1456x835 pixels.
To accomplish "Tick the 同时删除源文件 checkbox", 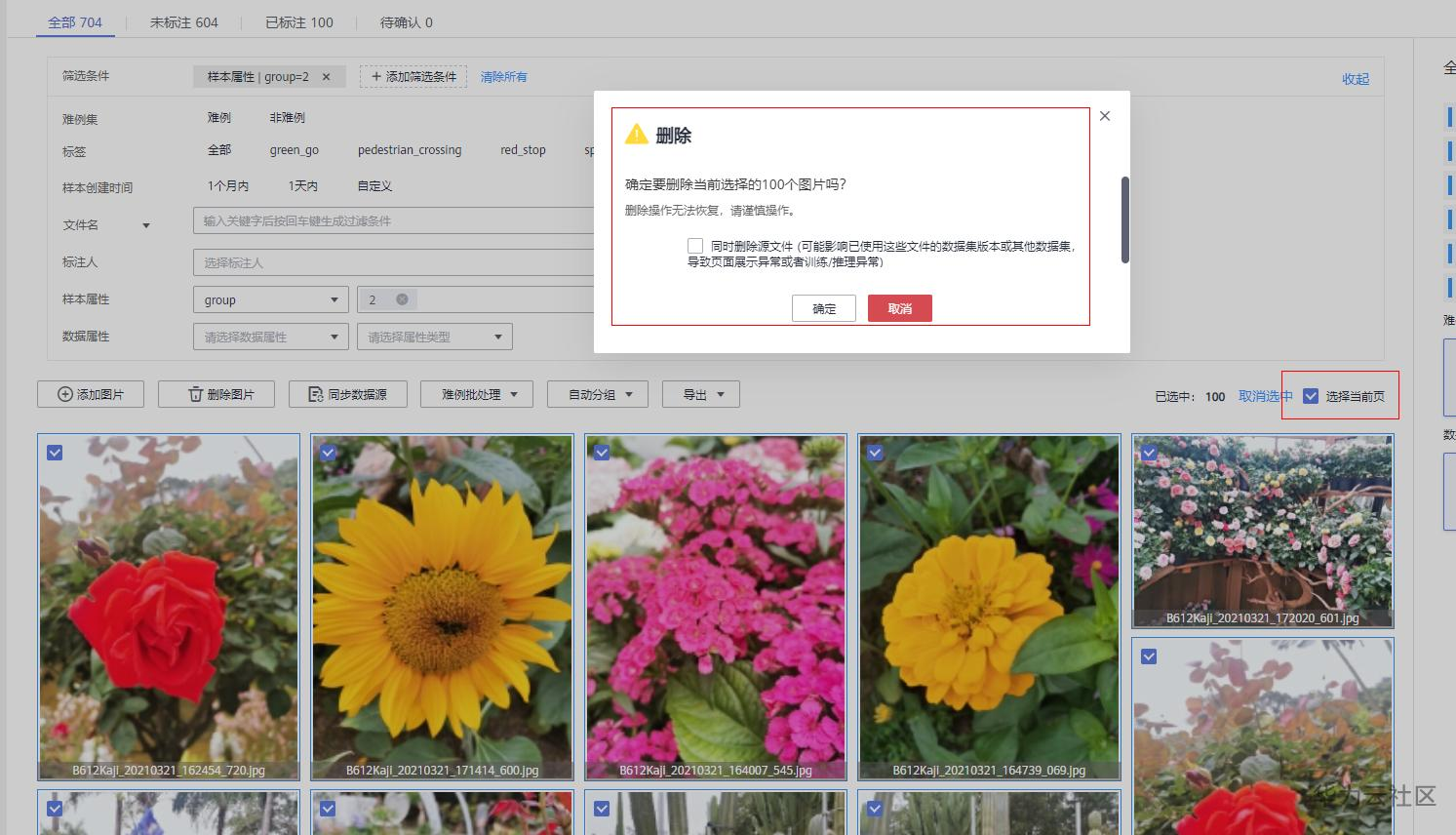I will pyautogui.click(x=695, y=246).
